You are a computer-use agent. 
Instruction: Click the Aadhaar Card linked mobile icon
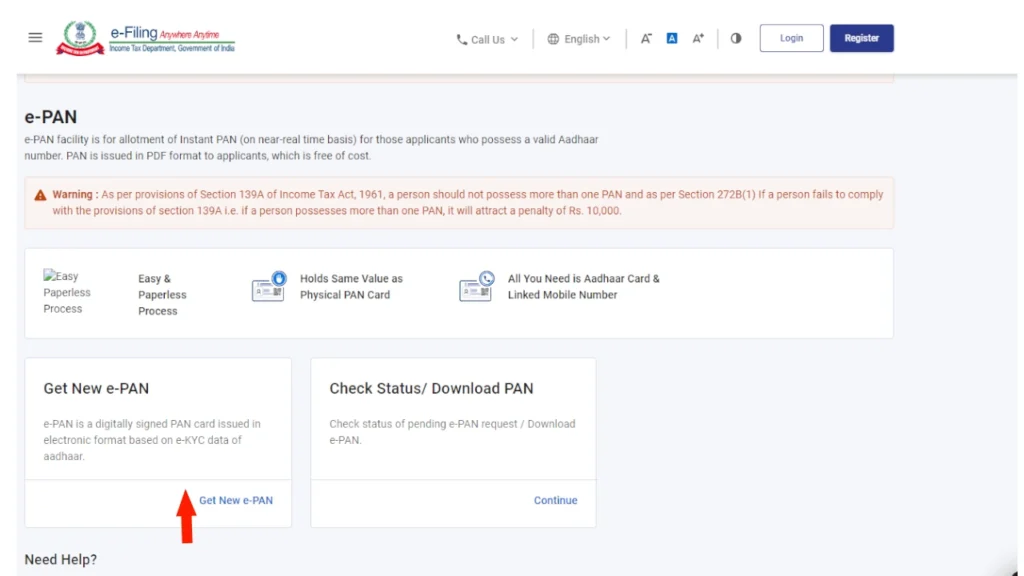click(x=477, y=287)
